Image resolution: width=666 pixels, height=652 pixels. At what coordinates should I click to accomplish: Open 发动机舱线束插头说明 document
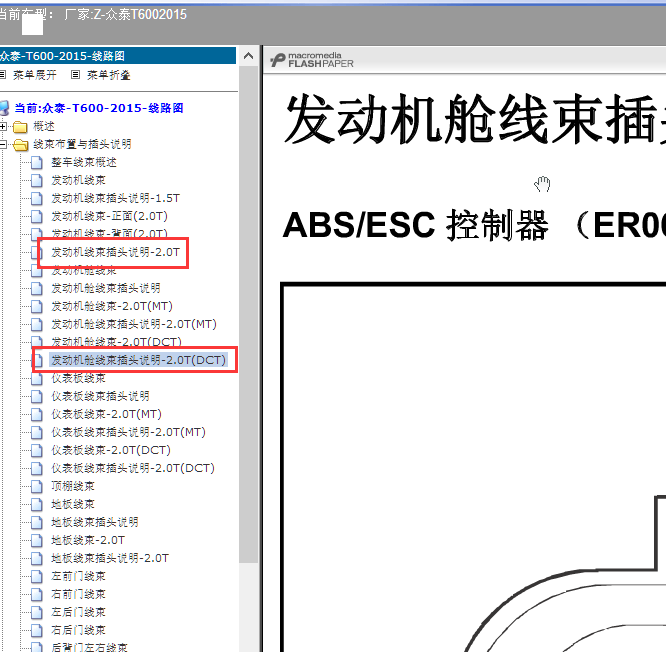[106, 288]
